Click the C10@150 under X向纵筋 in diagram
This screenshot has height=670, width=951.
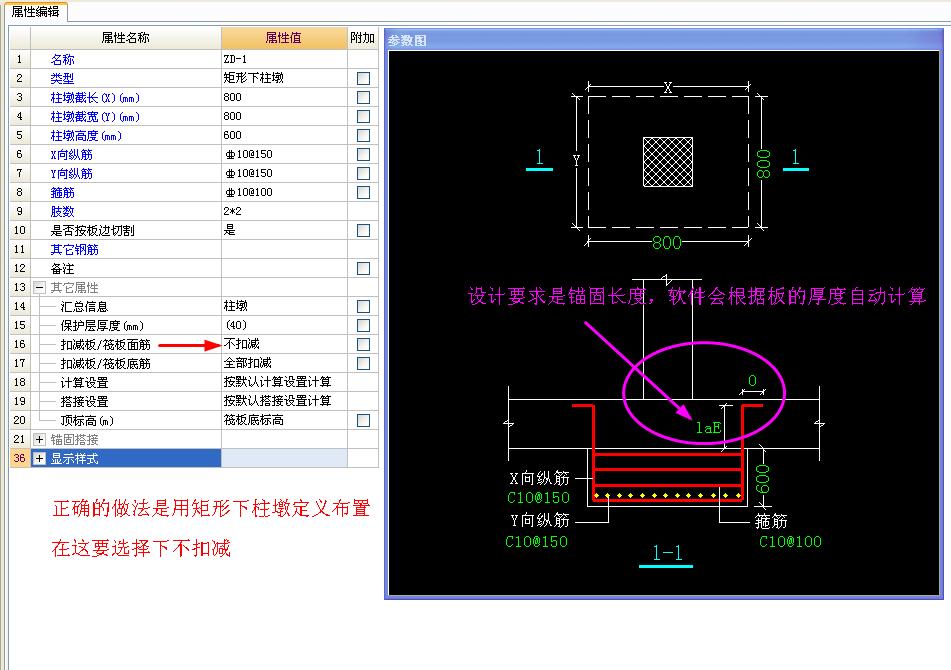(539, 498)
